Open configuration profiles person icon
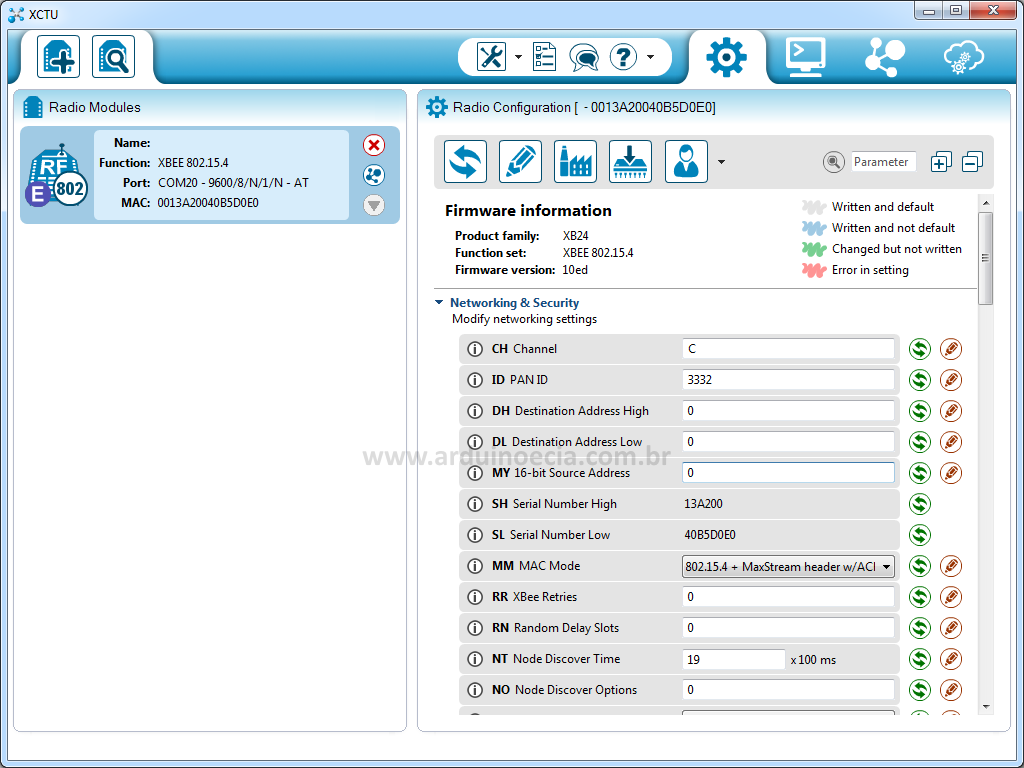This screenshot has height=768, width=1024. point(686,161)
